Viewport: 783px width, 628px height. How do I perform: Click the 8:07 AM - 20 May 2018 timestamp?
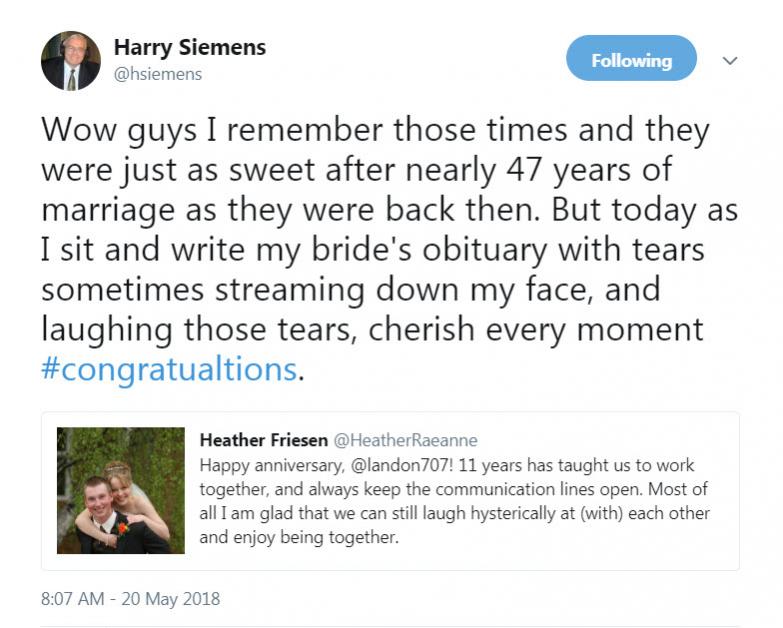point(130,599)
